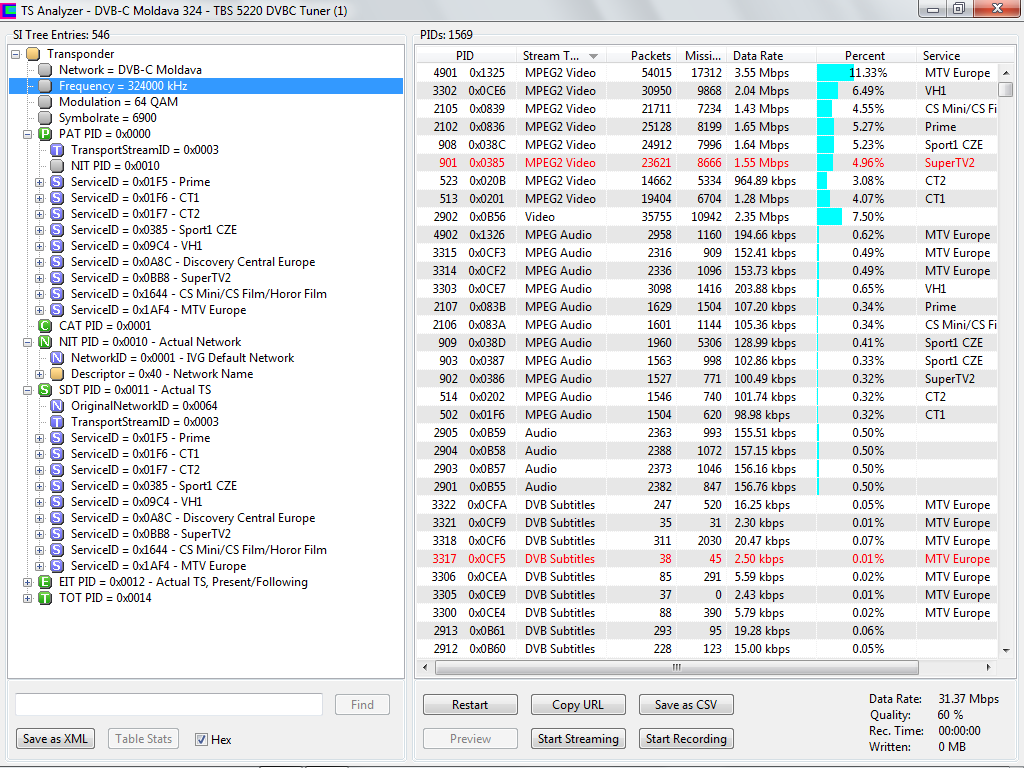Image resolution: width=1024 pixels, height=768 pixels.
Task: Click the TS Analyzer title bar app icon
Action: point(8,10)
